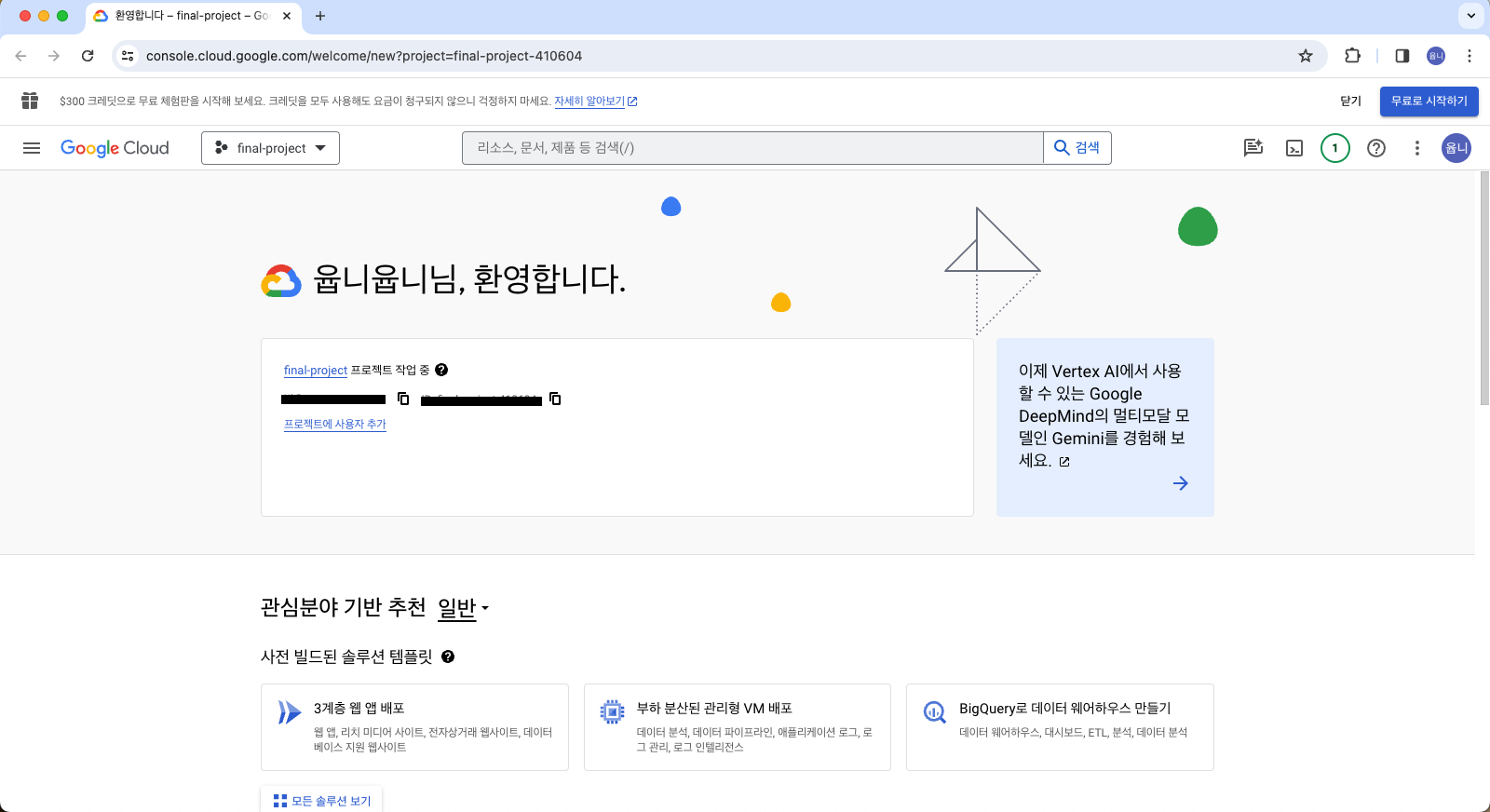
Task: Activate Cloud Shell terminal icon
Action: pyautogui.click(x=1294, y=148)
